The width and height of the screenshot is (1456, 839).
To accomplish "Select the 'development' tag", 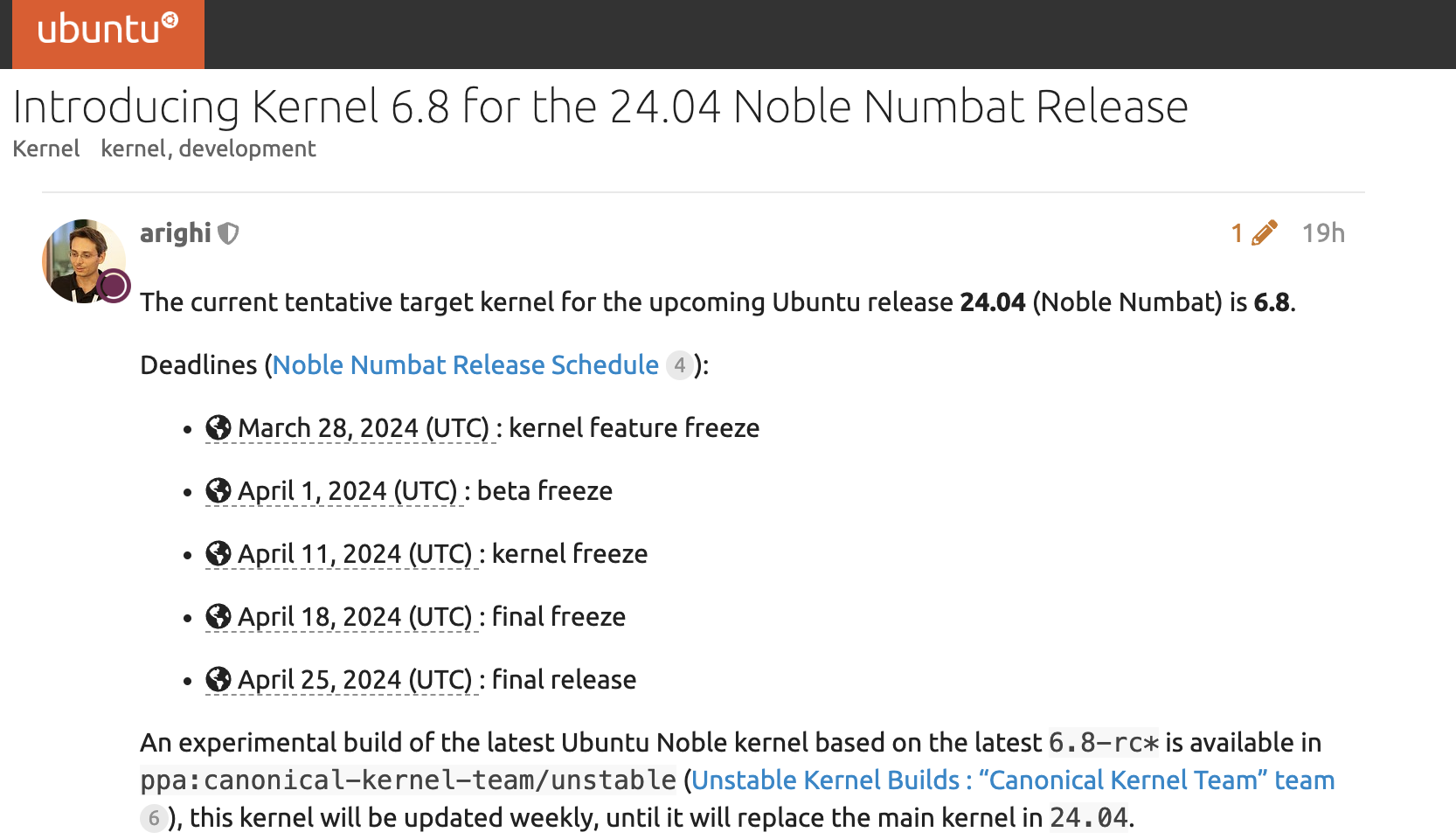I will 247,149.
